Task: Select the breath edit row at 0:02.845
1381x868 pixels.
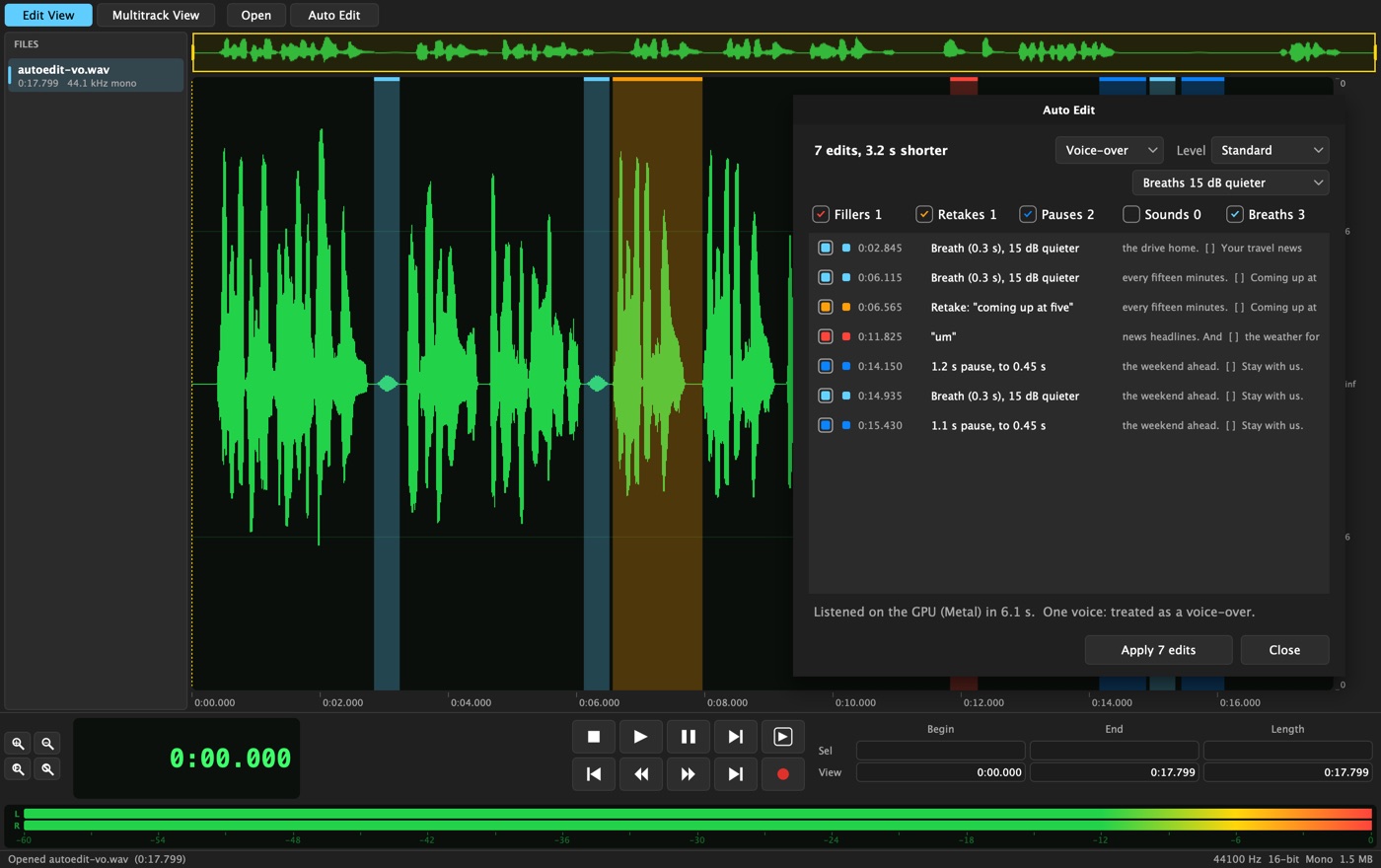Action: [1068, 248]
